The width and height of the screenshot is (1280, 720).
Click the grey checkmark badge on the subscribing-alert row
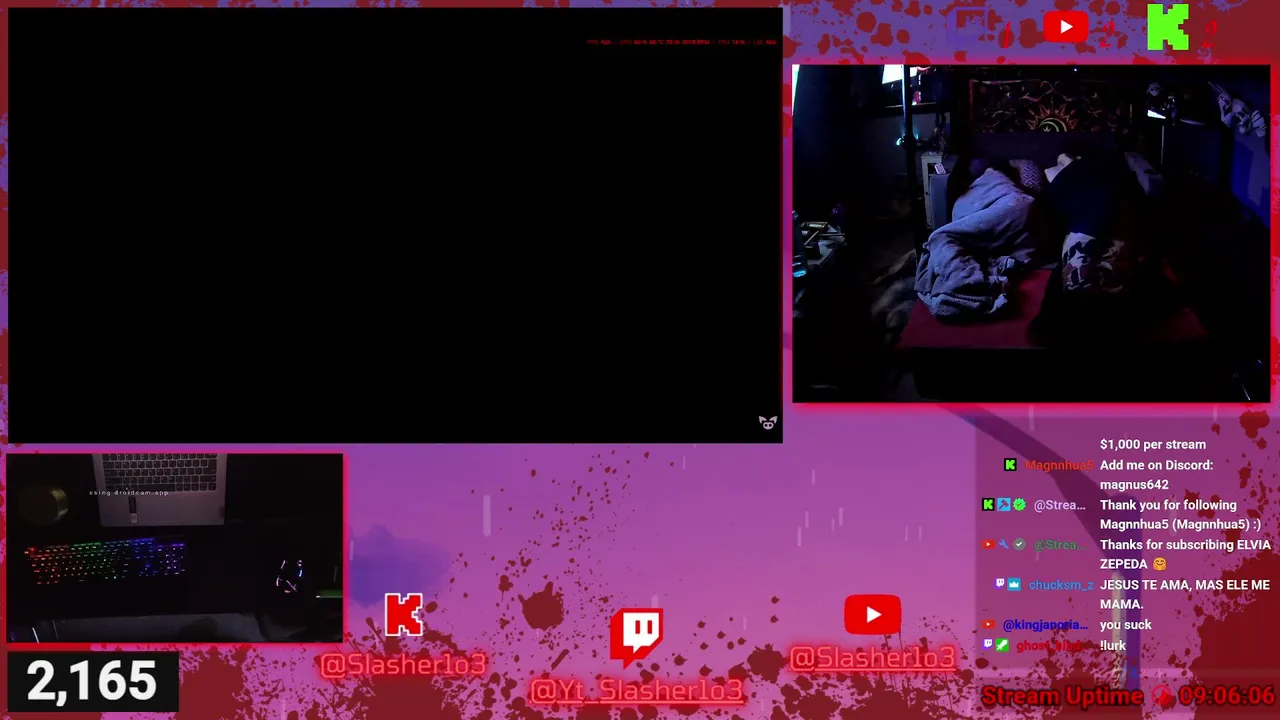pyautogui.click(x=1019, y=545)
